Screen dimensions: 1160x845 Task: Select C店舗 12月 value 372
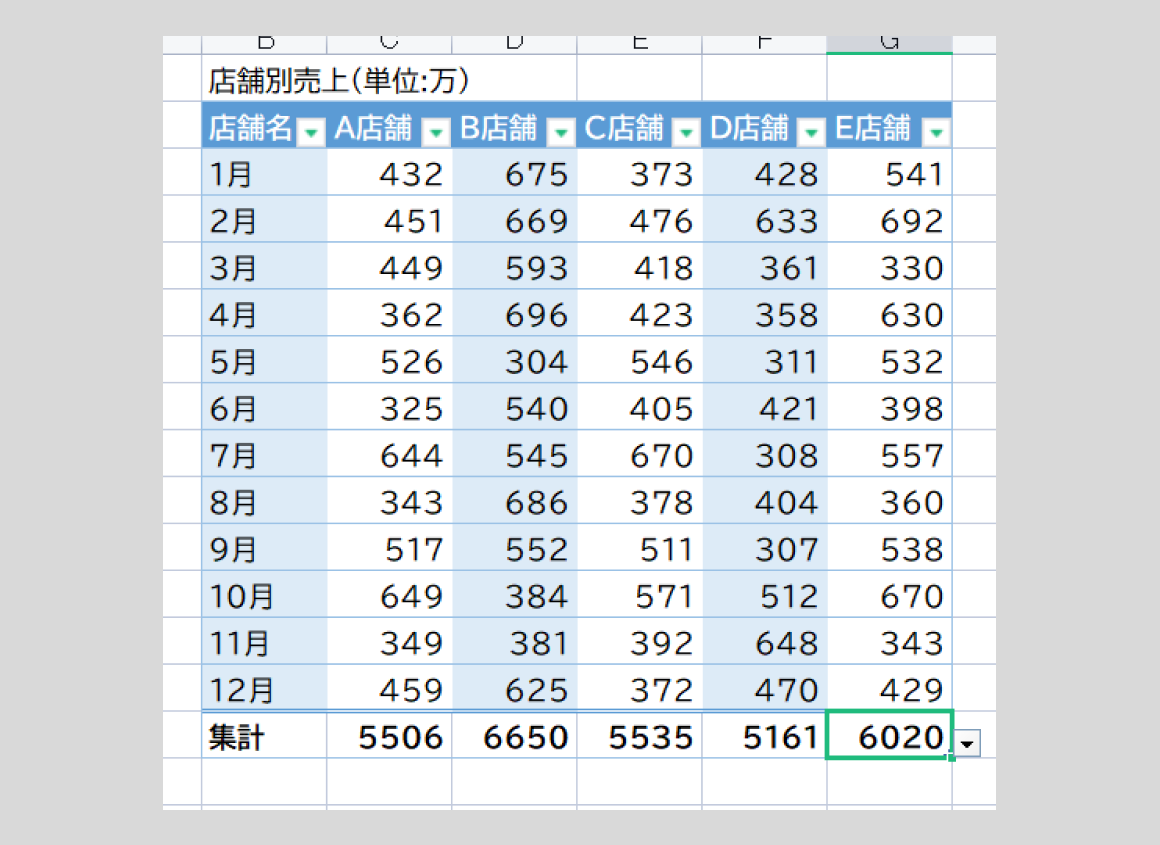pos(639,688)
